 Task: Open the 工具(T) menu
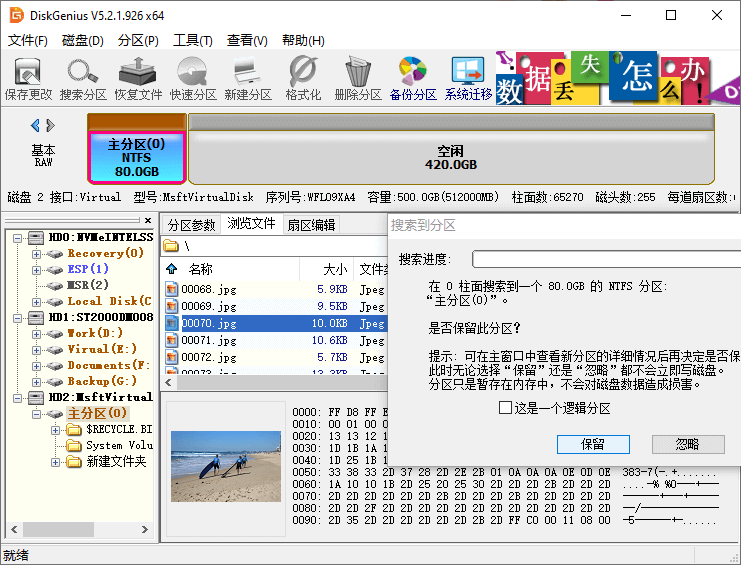point(192,41)
